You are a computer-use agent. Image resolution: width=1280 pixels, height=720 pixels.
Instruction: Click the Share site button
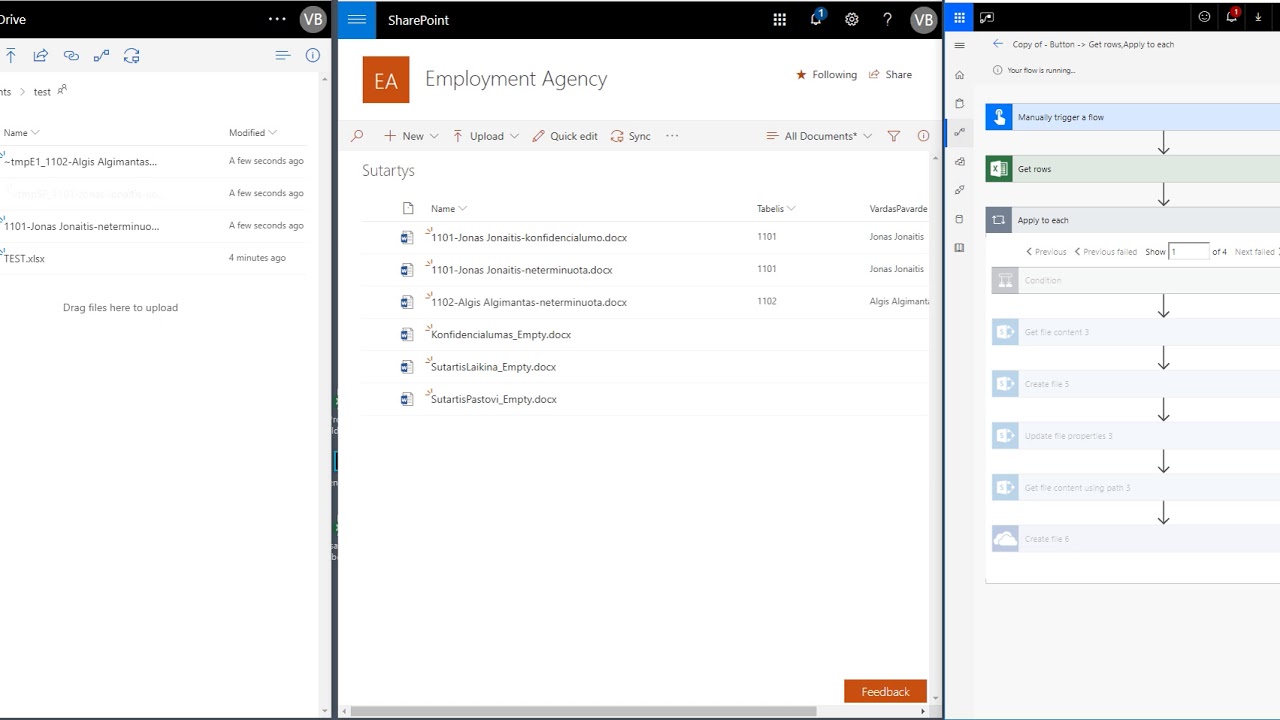point(890,75)
